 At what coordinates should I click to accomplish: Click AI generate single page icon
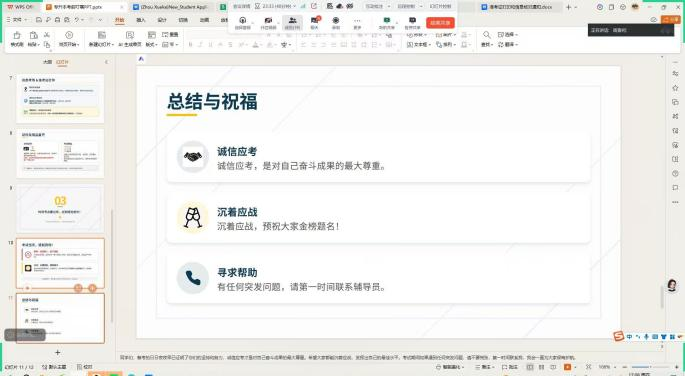click(130, 35)
